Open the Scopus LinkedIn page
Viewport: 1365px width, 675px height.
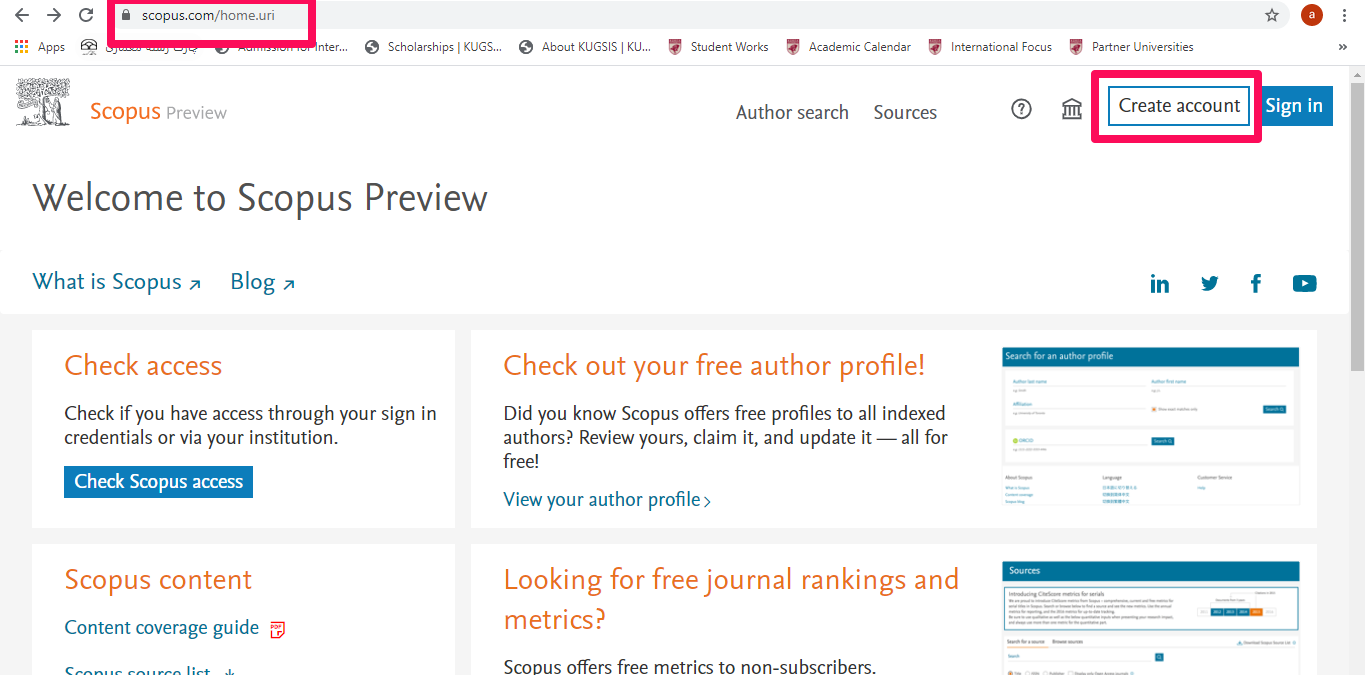1160,284
